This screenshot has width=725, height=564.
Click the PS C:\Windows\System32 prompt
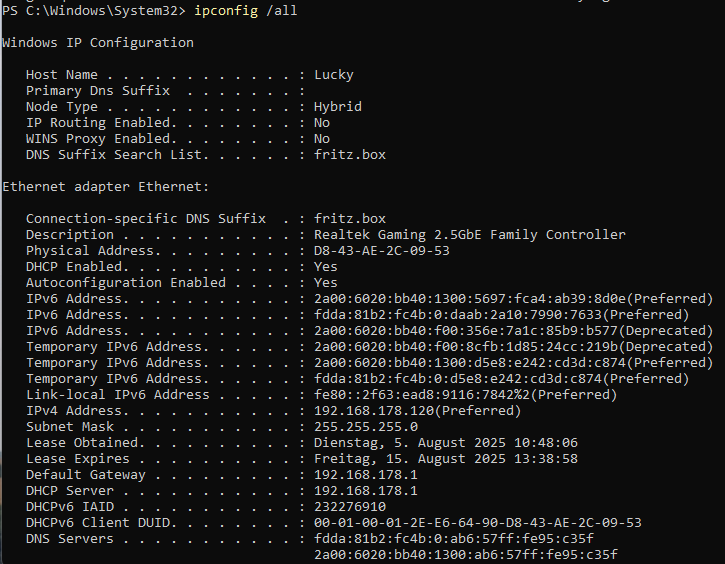(94, 11)
